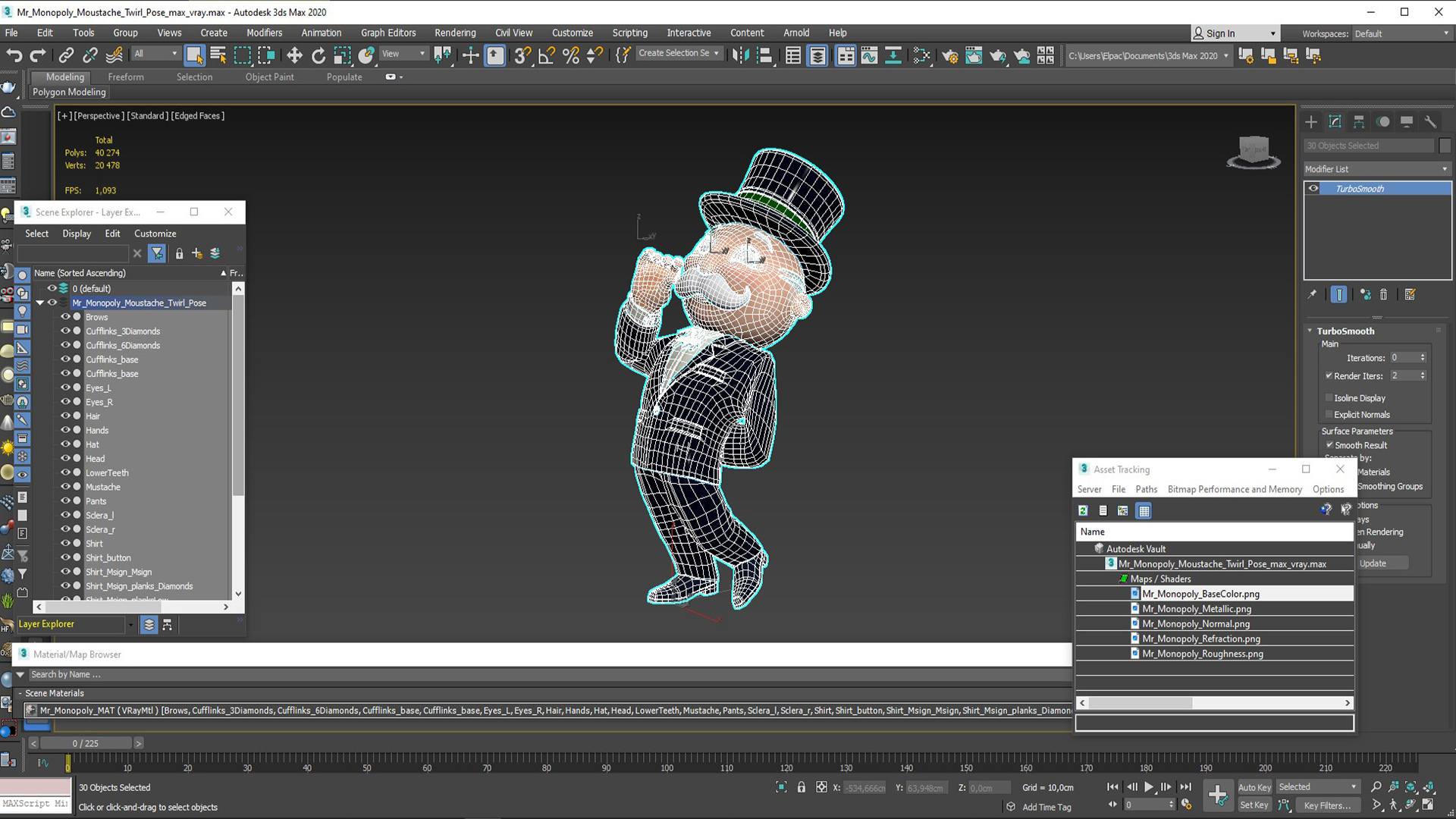Open the Hierarchy command panel tab
Viewport: 1456px width, 819px height.
pyautogui.click(x=1359, y=122)
